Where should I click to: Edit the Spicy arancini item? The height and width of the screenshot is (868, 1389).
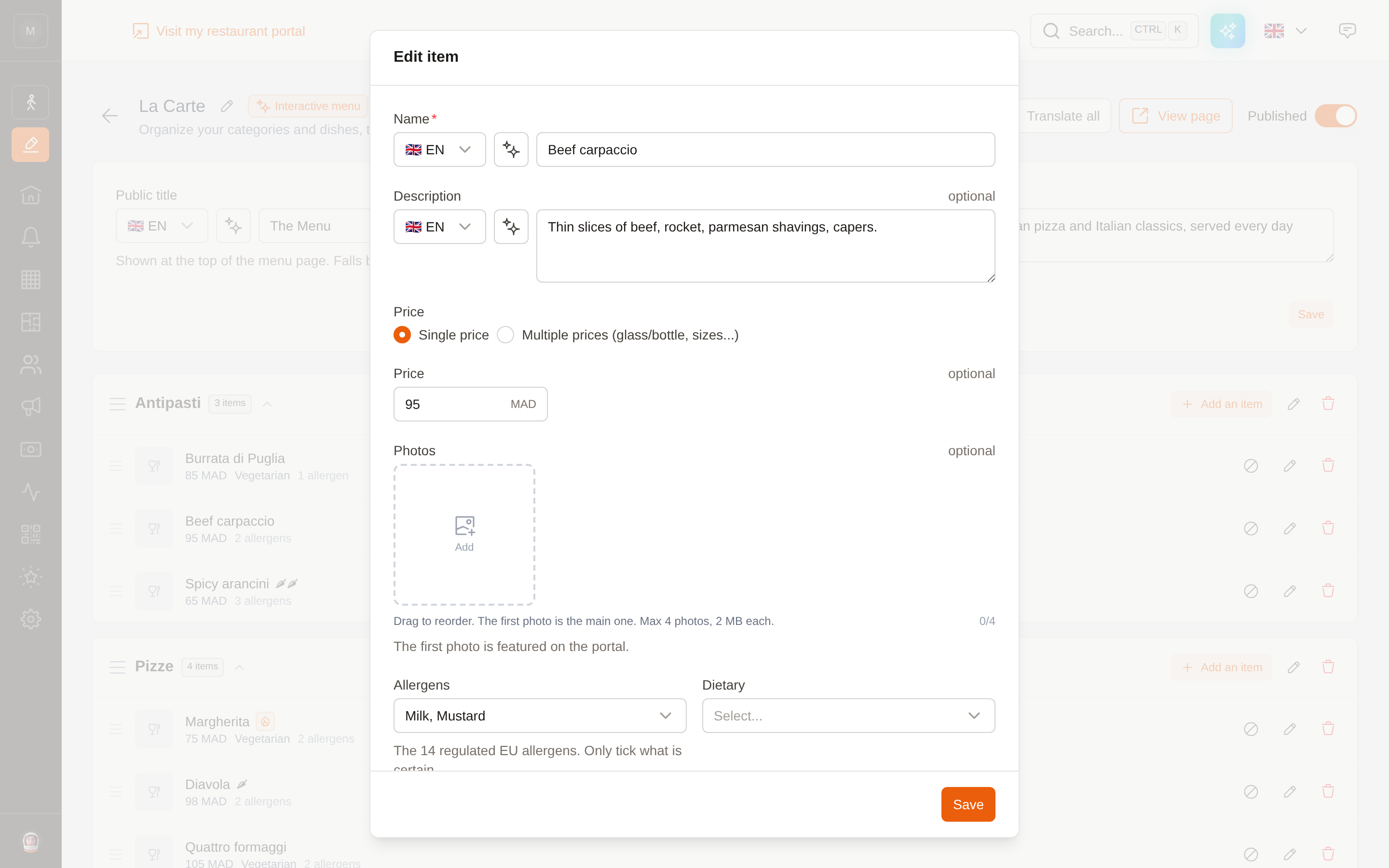point(1290,591)
